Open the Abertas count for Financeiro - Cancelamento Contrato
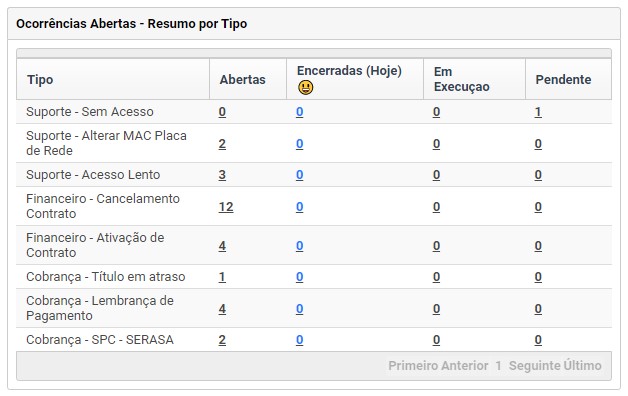 pyautogui.click(x=226, y=207)
